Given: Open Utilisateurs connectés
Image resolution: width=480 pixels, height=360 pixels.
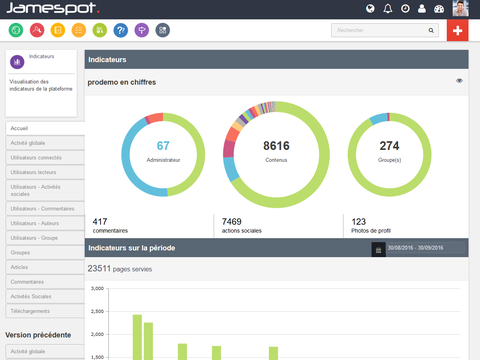Looking at the screenshot, I should (x=45, y=158).
